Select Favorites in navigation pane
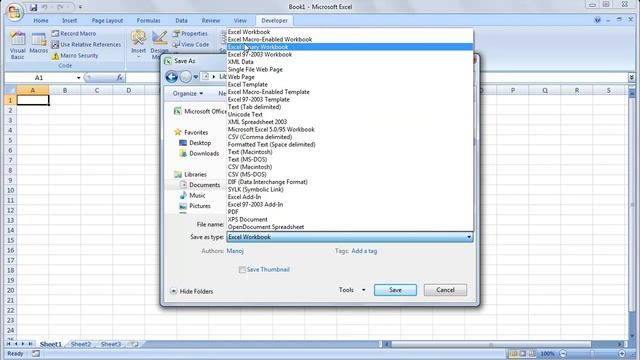This screenshot has width=640, height=360. (191, 132)
